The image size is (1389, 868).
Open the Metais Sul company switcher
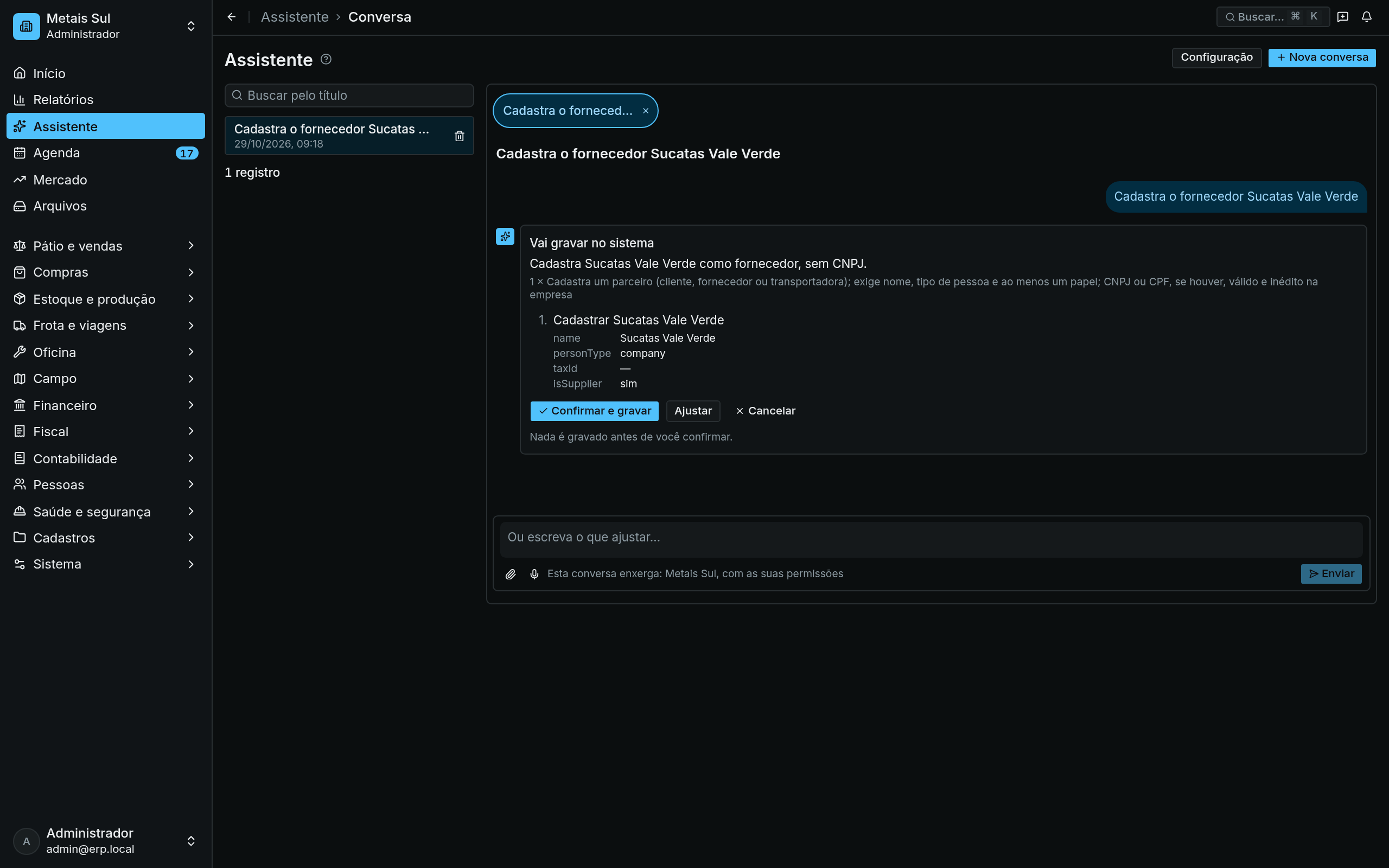coord(106,27)
